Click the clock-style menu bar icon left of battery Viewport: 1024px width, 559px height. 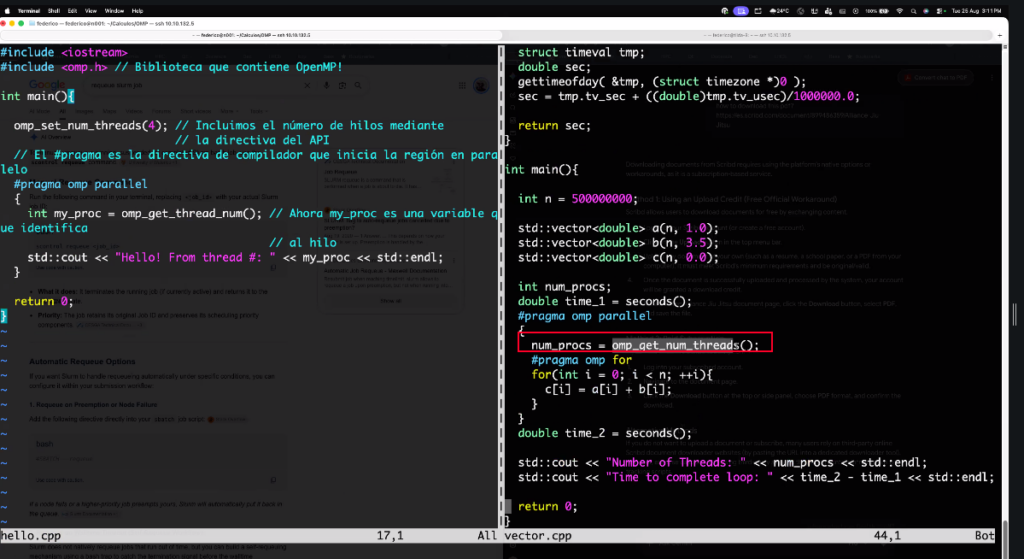pos(856,10)
